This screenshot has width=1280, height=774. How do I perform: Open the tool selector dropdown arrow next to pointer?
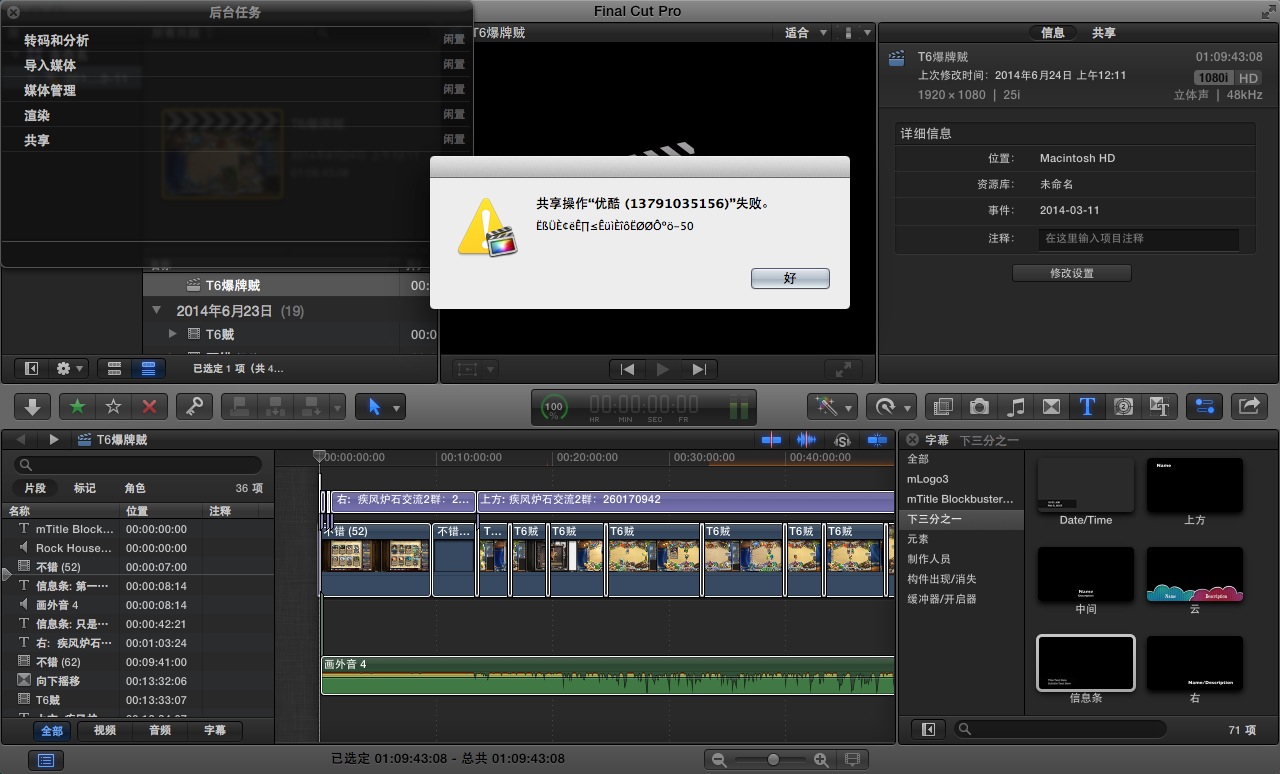point(397,407)
